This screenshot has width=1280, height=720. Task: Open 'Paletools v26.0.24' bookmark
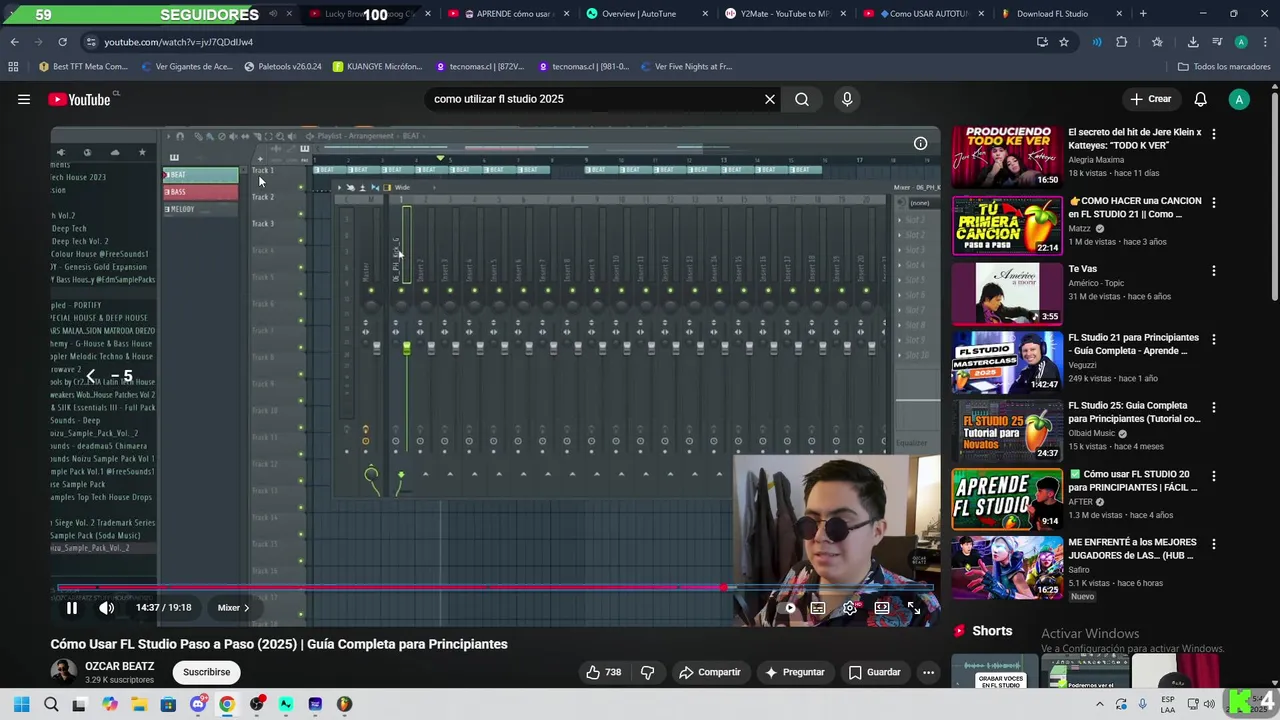pos(284,67)
